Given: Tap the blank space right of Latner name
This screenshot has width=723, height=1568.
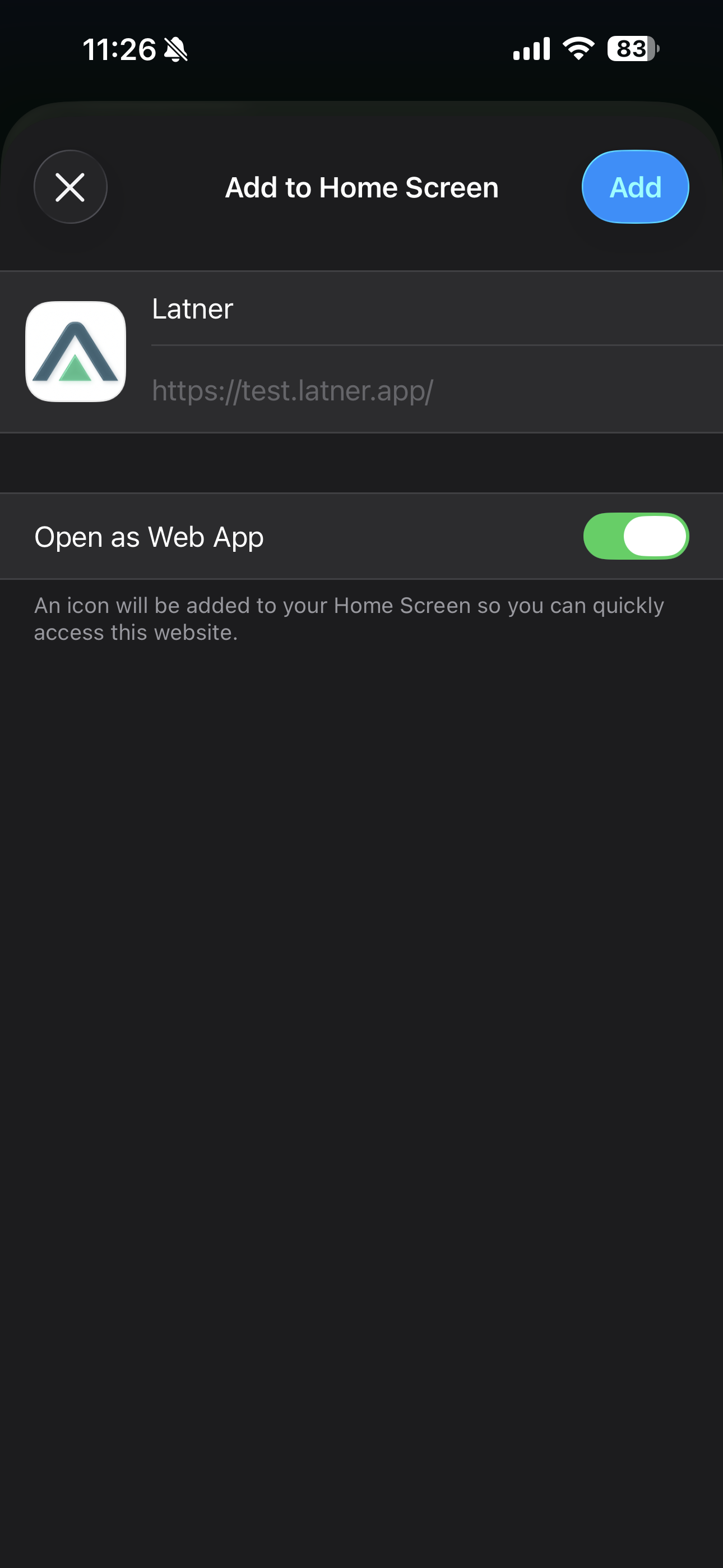Looking at the screenshot, I should click(475, 308).
